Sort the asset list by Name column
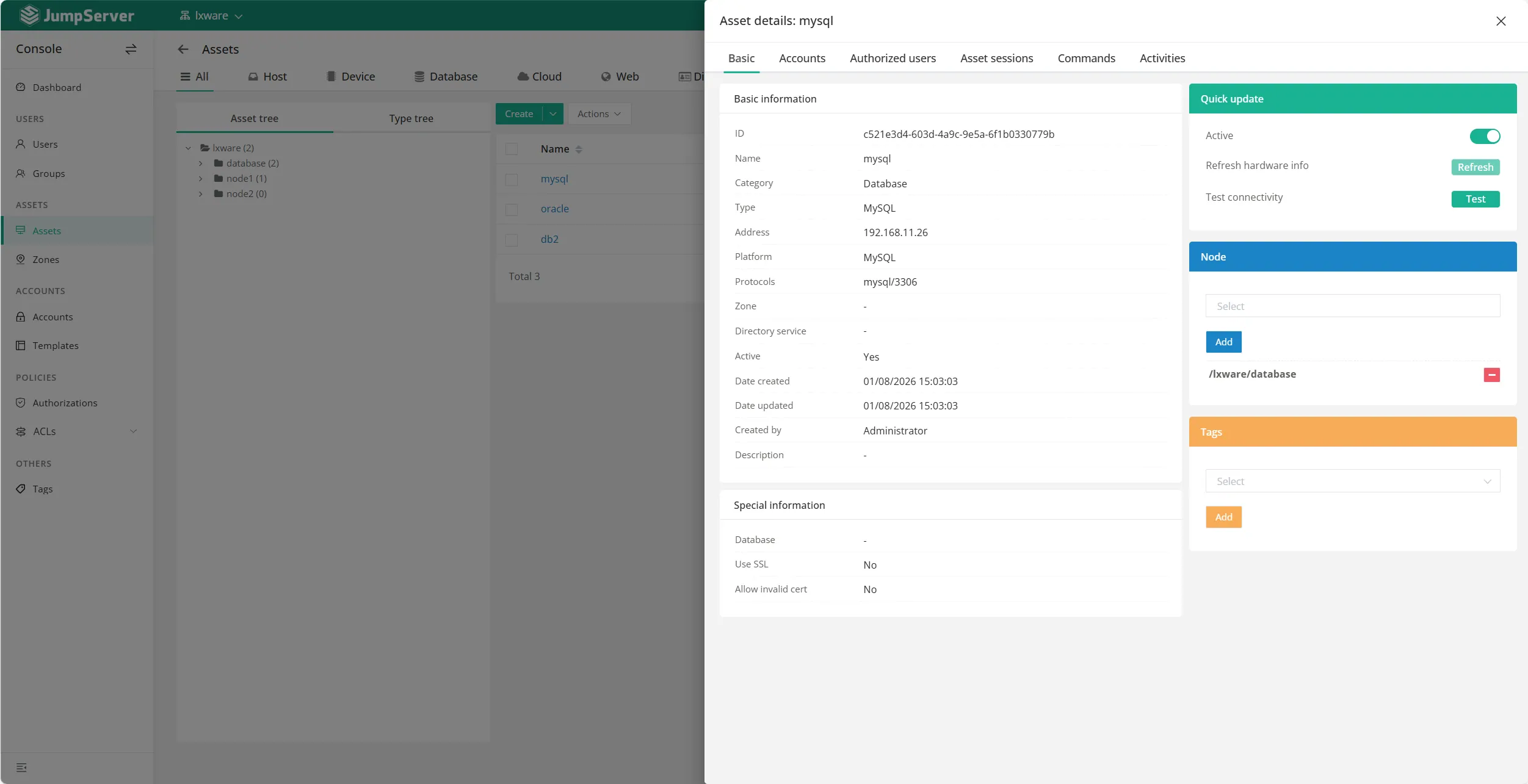Viewport: 1528px width, 784px height. (x=578, y=149)
